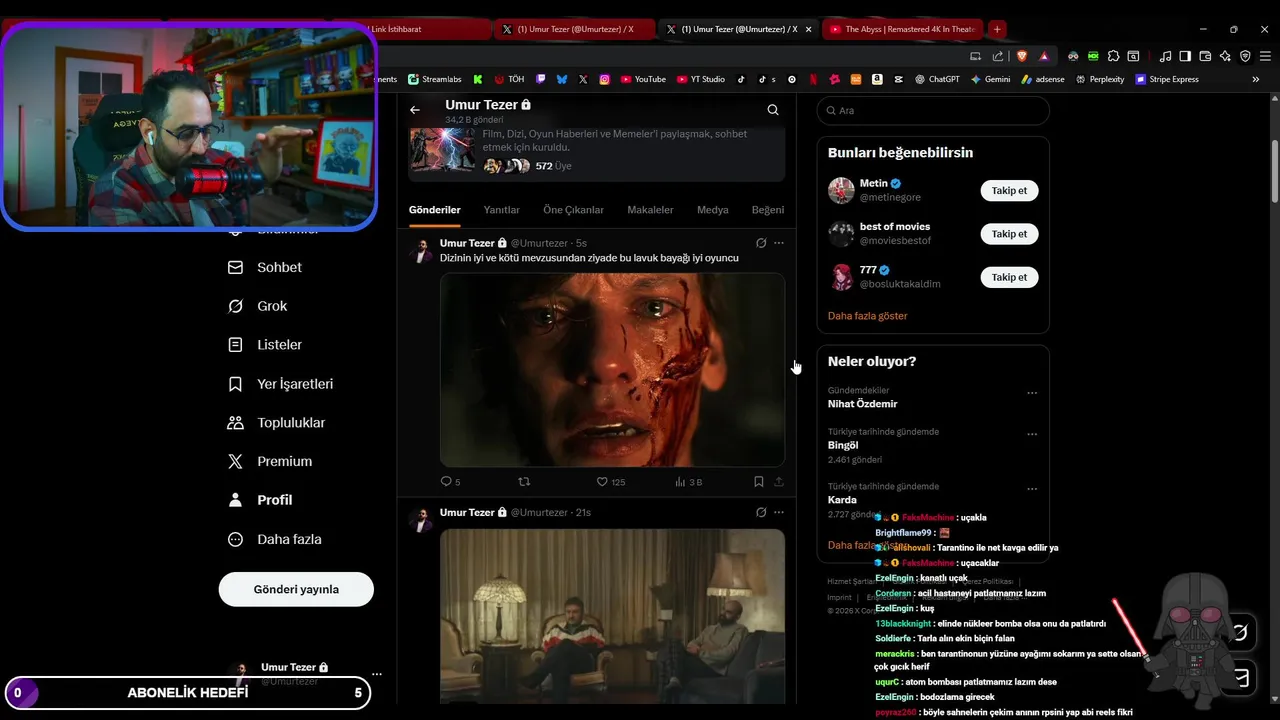Repost the lavuk oyuncu post
This screenshot has width=1280, height=720.
(524, 482)
